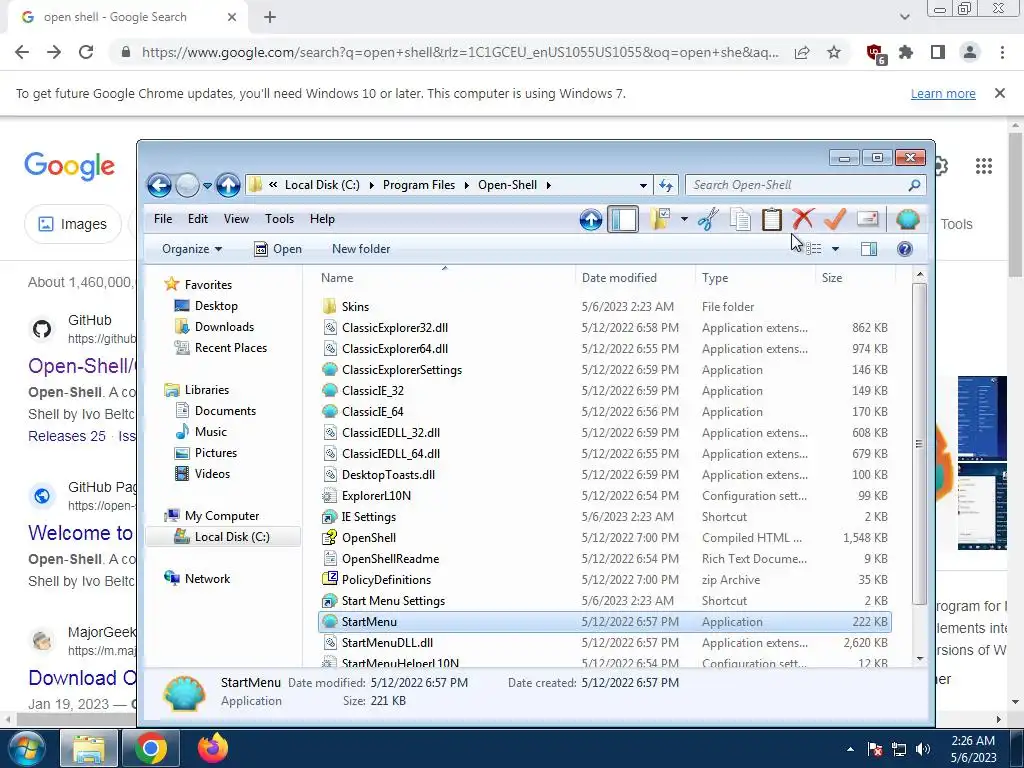1024x768 pixels.
Task: Select My Computer in navigation pane
Action: (x=221, y=516)
